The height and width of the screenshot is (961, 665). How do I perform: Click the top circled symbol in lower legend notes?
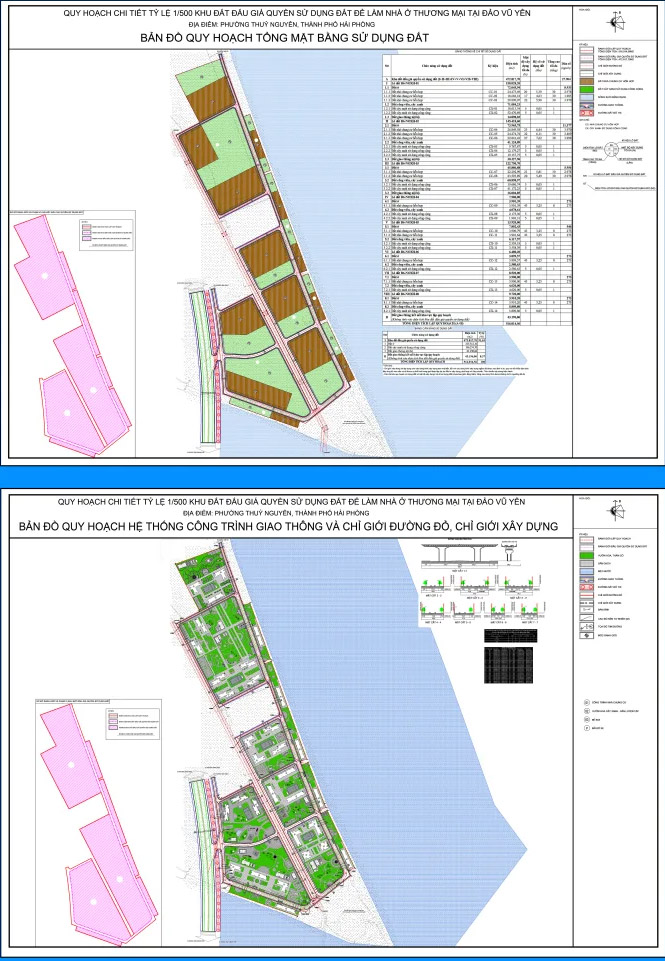[587, 702]
